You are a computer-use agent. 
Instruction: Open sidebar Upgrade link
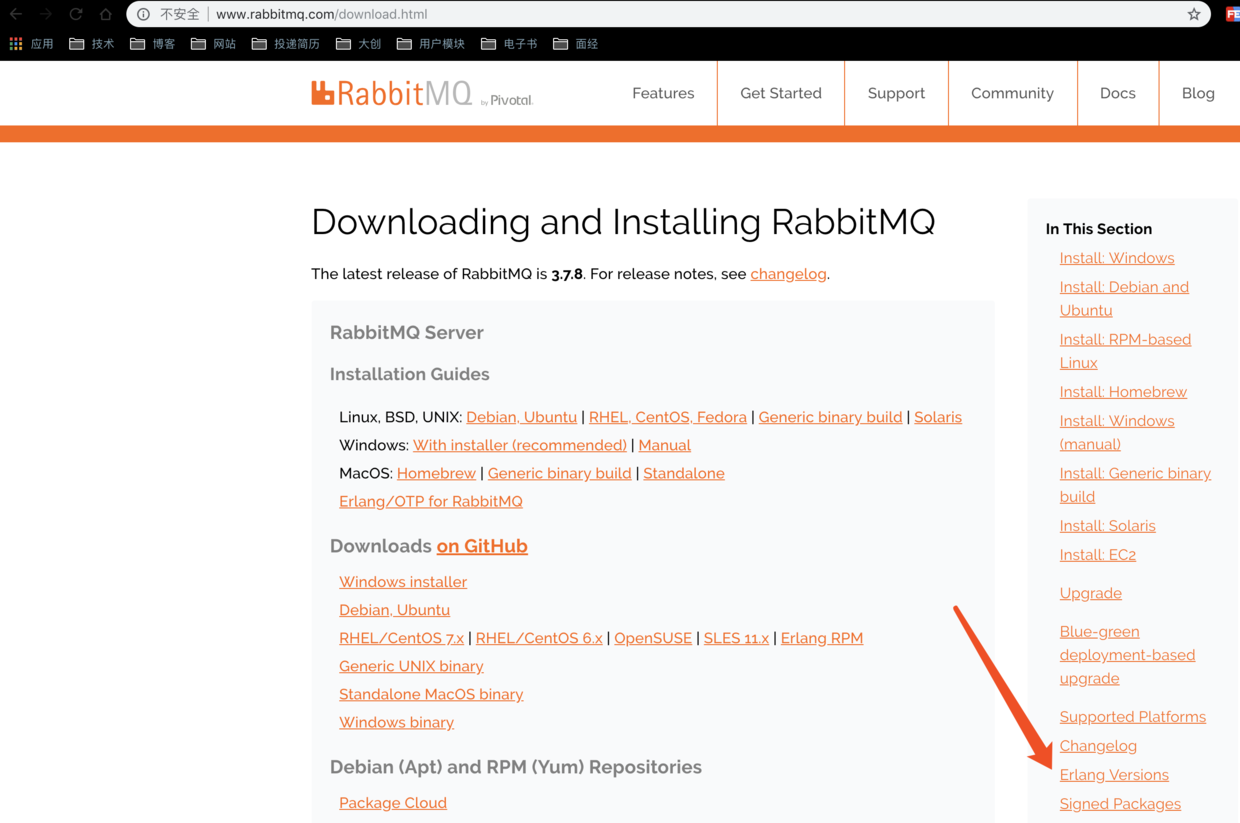1091,593
